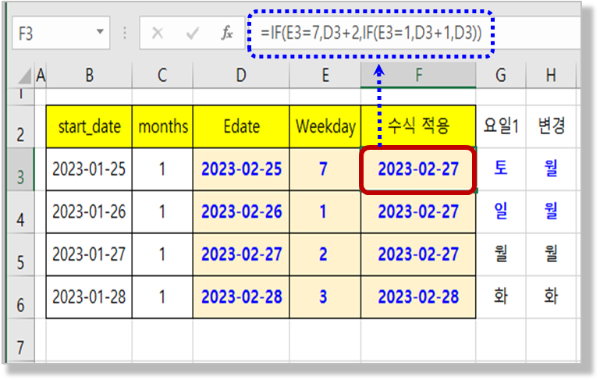Image resolution: width=600 pixels, height=380 pixels.
Task: Select row 2 header
Action: 21,127
